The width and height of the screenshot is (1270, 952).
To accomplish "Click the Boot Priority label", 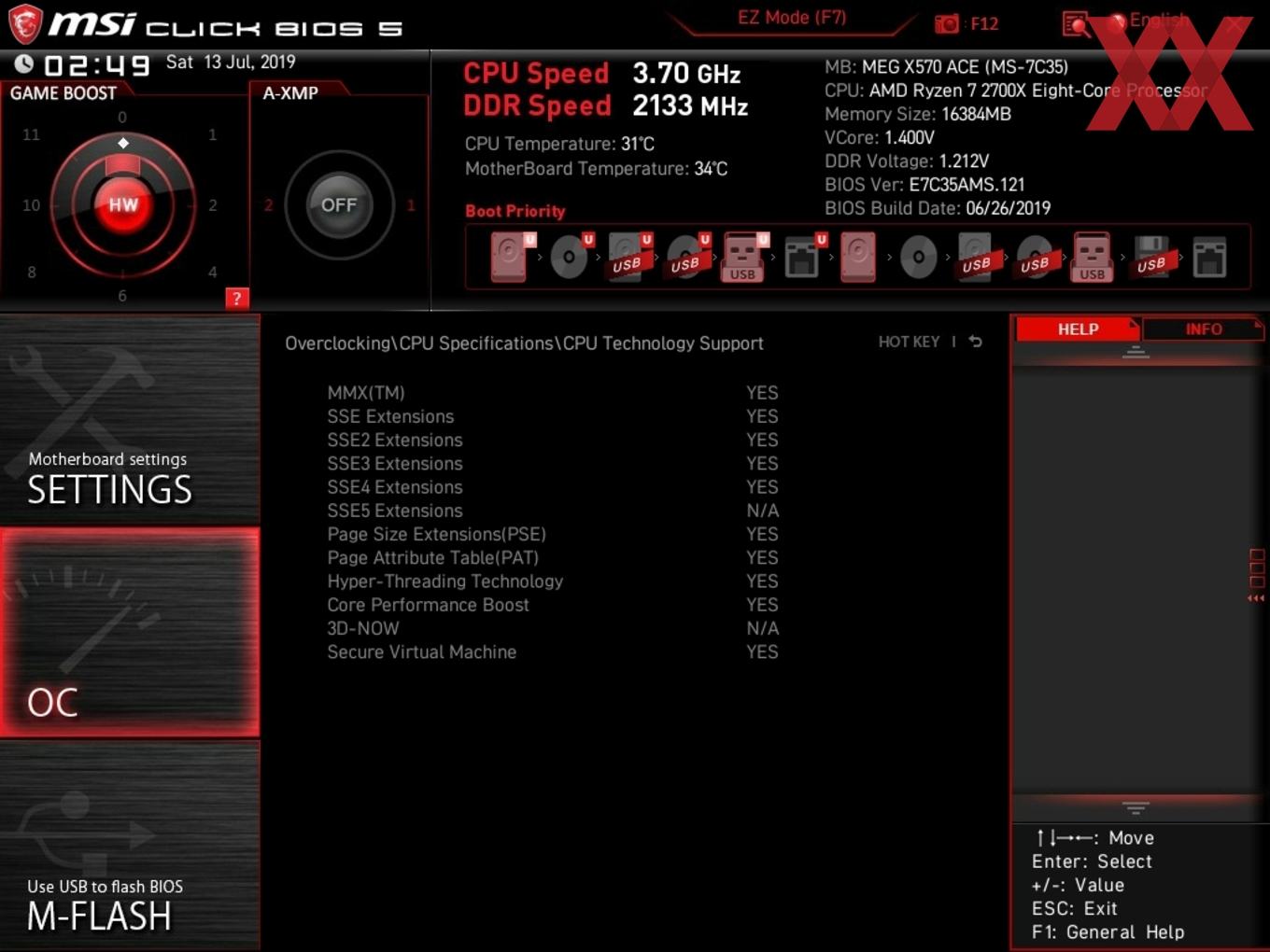I will tap(515, 211).
